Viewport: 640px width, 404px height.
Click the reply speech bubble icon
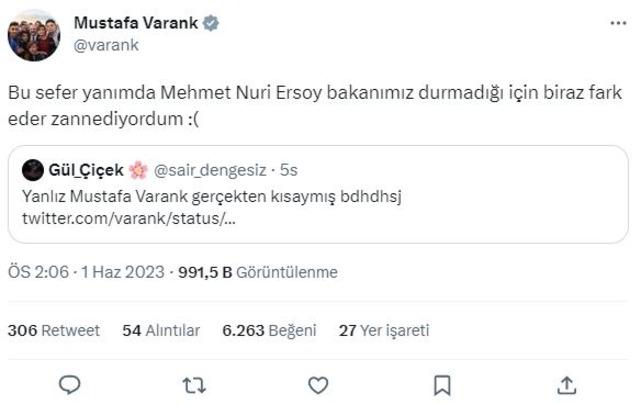[70, 385]
